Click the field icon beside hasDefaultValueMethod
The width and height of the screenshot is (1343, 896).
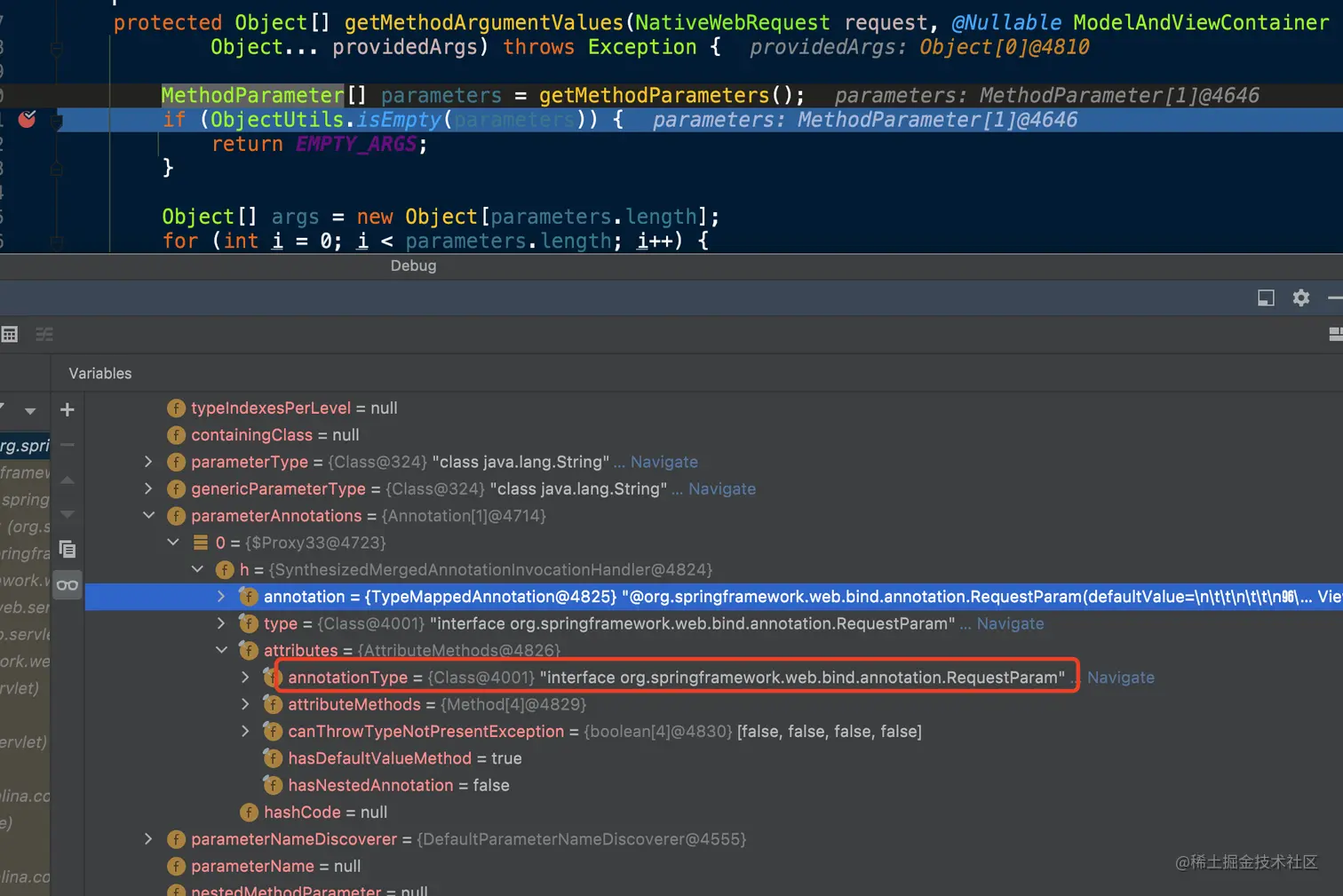[x=273, y=758]
